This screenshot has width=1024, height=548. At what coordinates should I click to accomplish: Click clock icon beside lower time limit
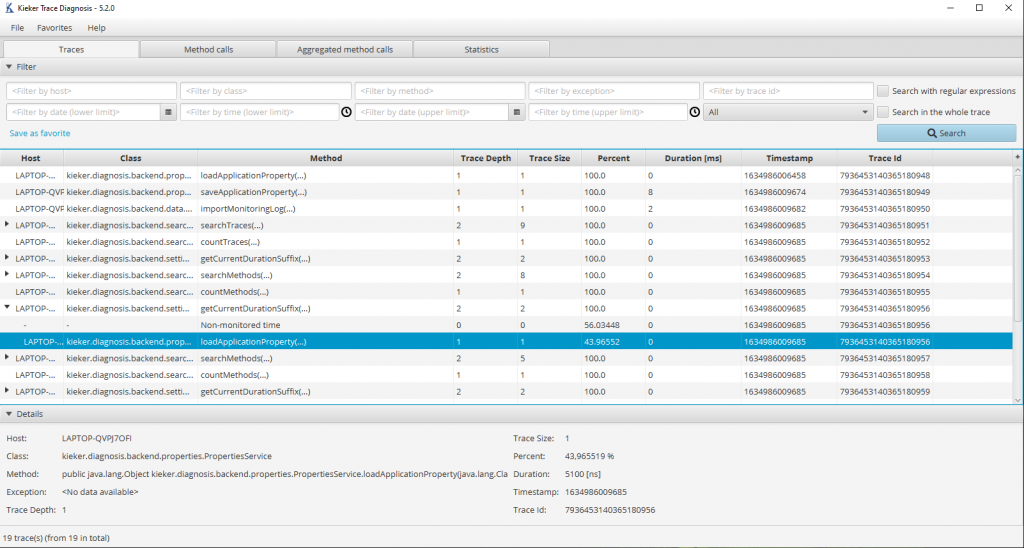346,113
